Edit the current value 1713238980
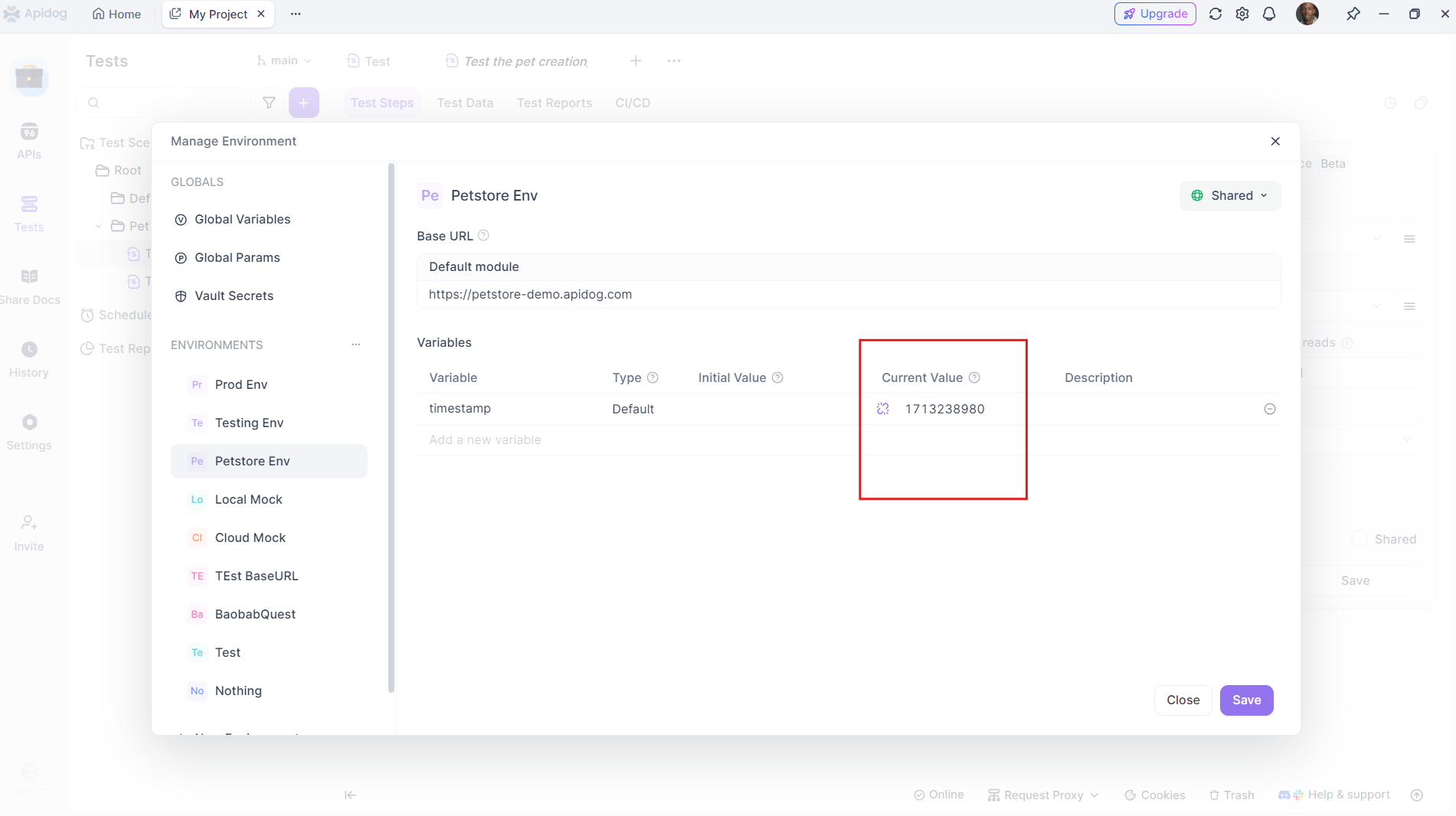The height and width of the screenshot is (816, 1456). point(945,409)
